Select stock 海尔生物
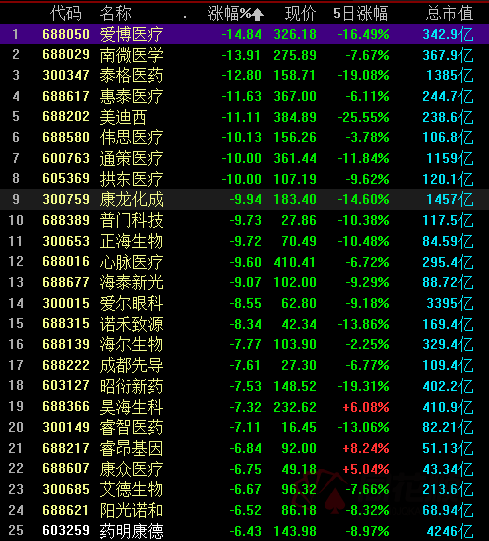 131,344
